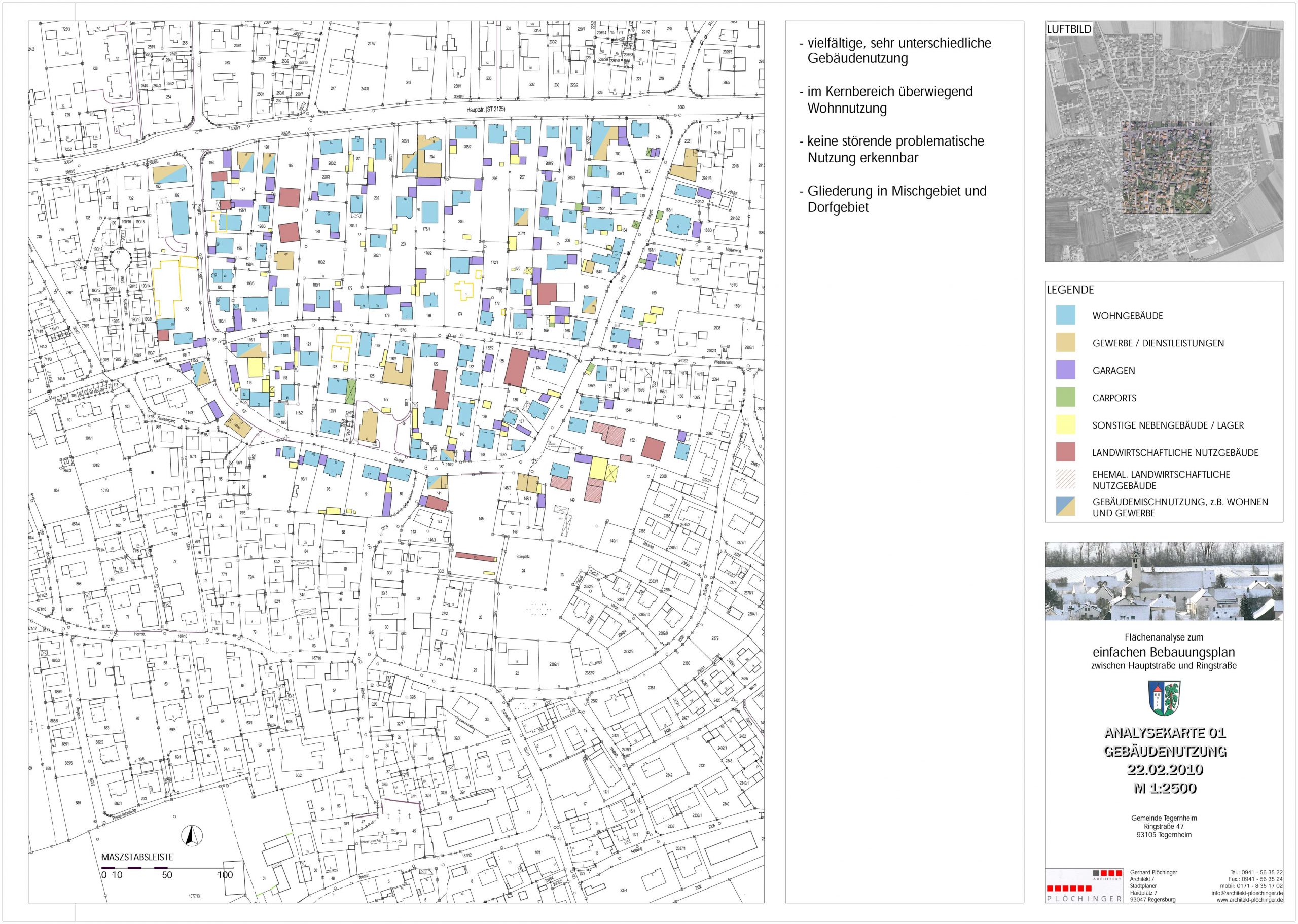
Task: Click the Gewerbe / Dienstleistungen tan swatch
Action: pos(1065,342)
